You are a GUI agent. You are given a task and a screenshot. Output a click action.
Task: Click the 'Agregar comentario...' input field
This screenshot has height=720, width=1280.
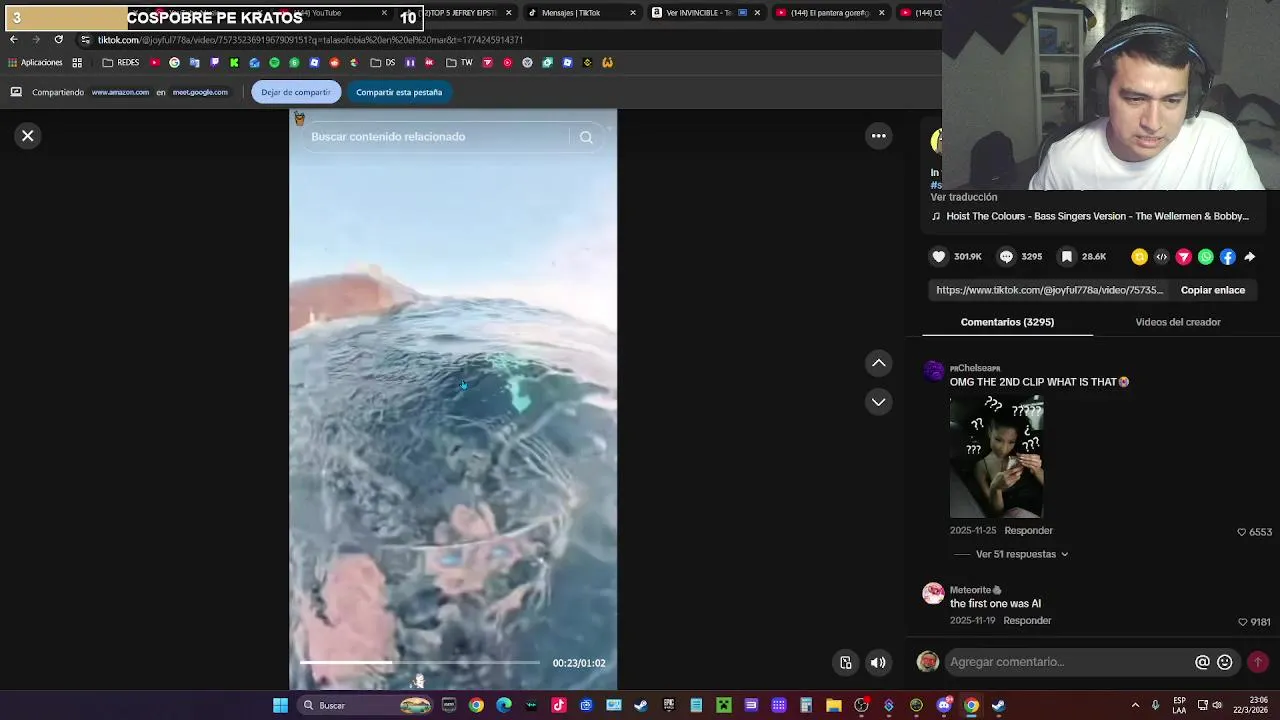click(x=1068, y=662)
